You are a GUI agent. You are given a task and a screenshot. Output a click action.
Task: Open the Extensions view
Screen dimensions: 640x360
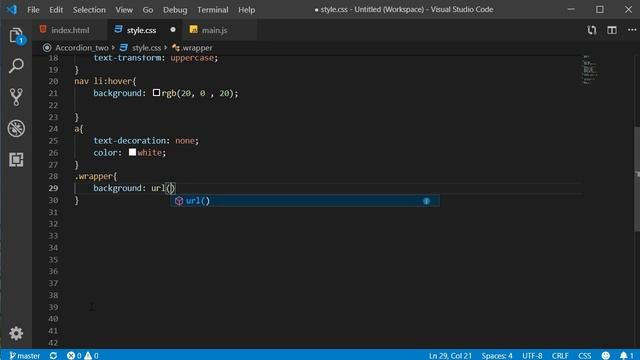[16, 160]
